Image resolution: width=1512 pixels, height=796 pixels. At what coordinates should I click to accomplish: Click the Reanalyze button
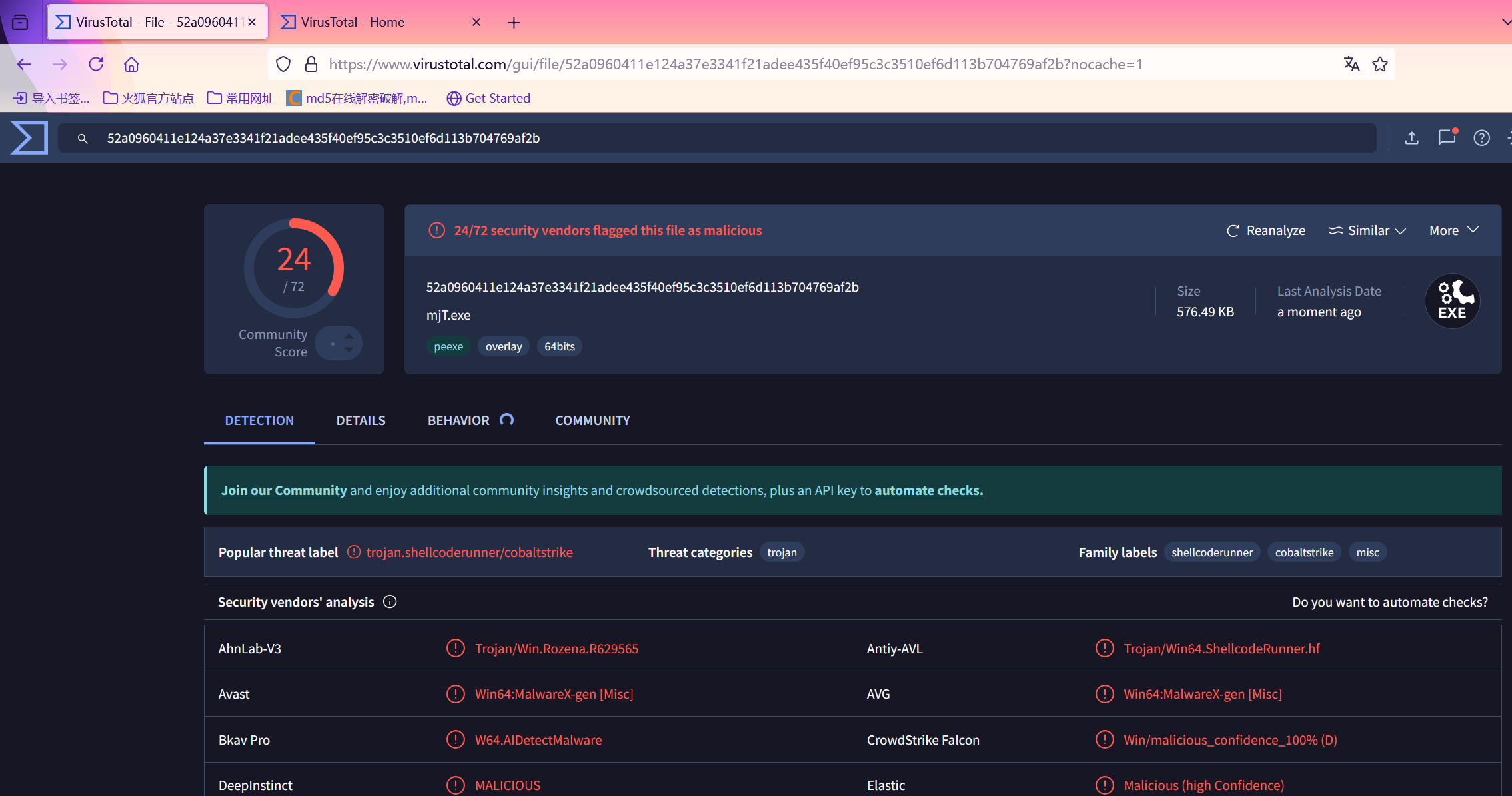[1266, 230]
